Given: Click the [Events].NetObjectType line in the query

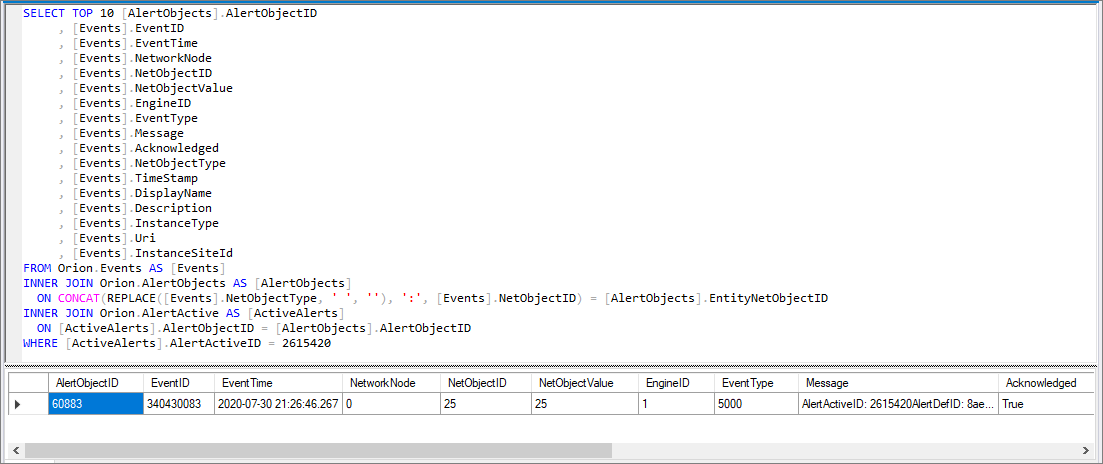Looking at the screenshot, I should pos(143,163).
